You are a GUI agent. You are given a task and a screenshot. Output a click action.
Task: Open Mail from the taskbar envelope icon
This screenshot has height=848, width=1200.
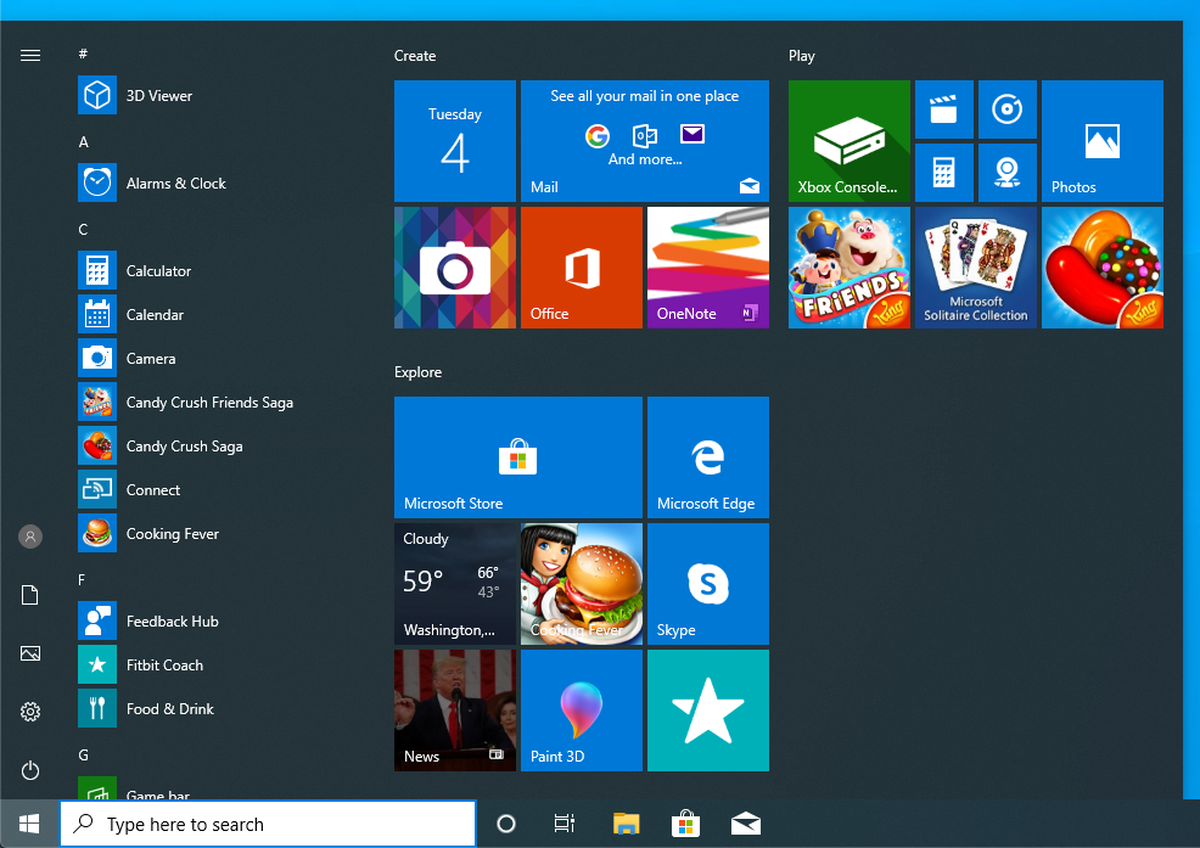(x=746, y=823)
